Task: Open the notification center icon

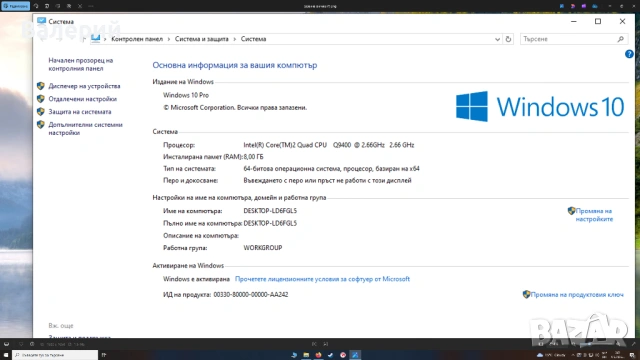Action: click(x=632, y=355)
